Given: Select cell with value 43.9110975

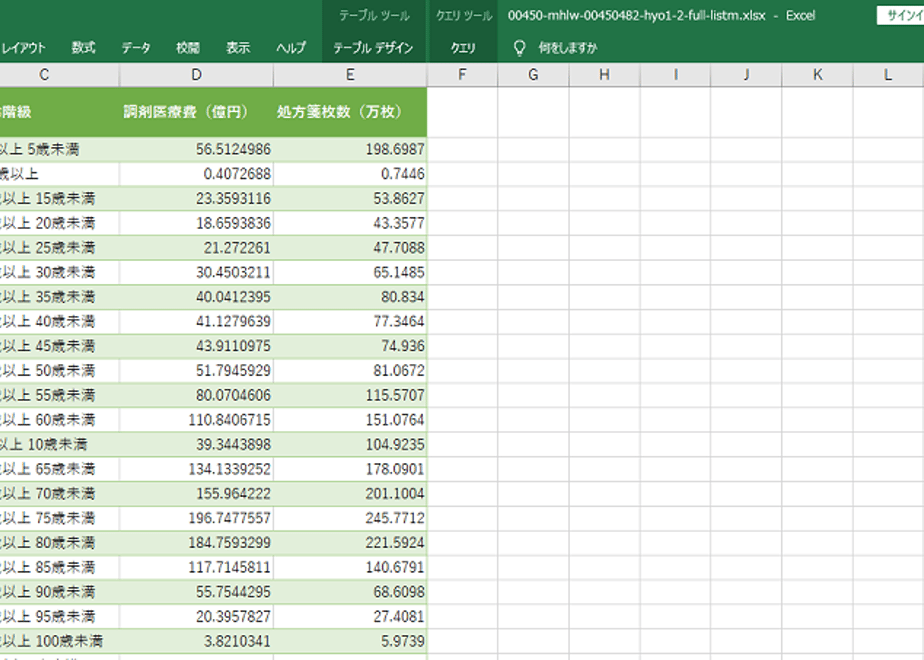Looking at the screenshot, I should coord(196,346).
